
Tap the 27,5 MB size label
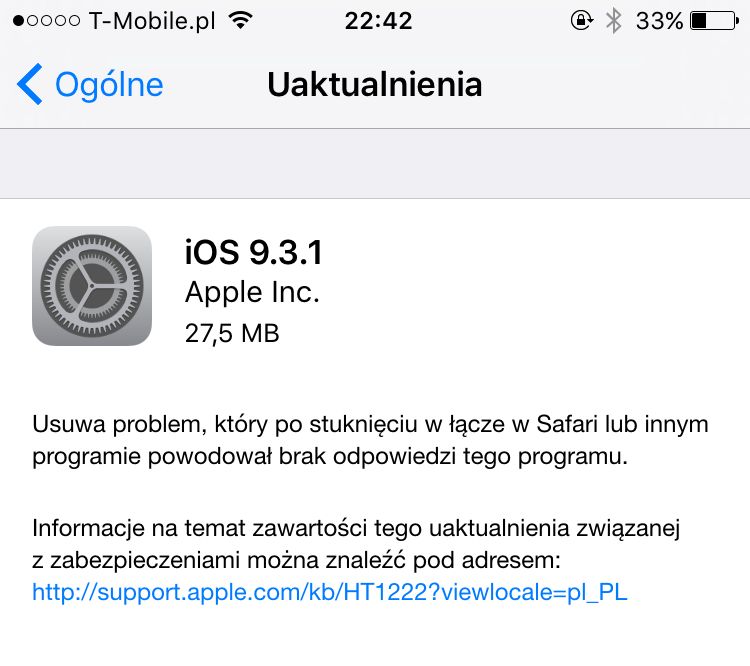point(232,333)
